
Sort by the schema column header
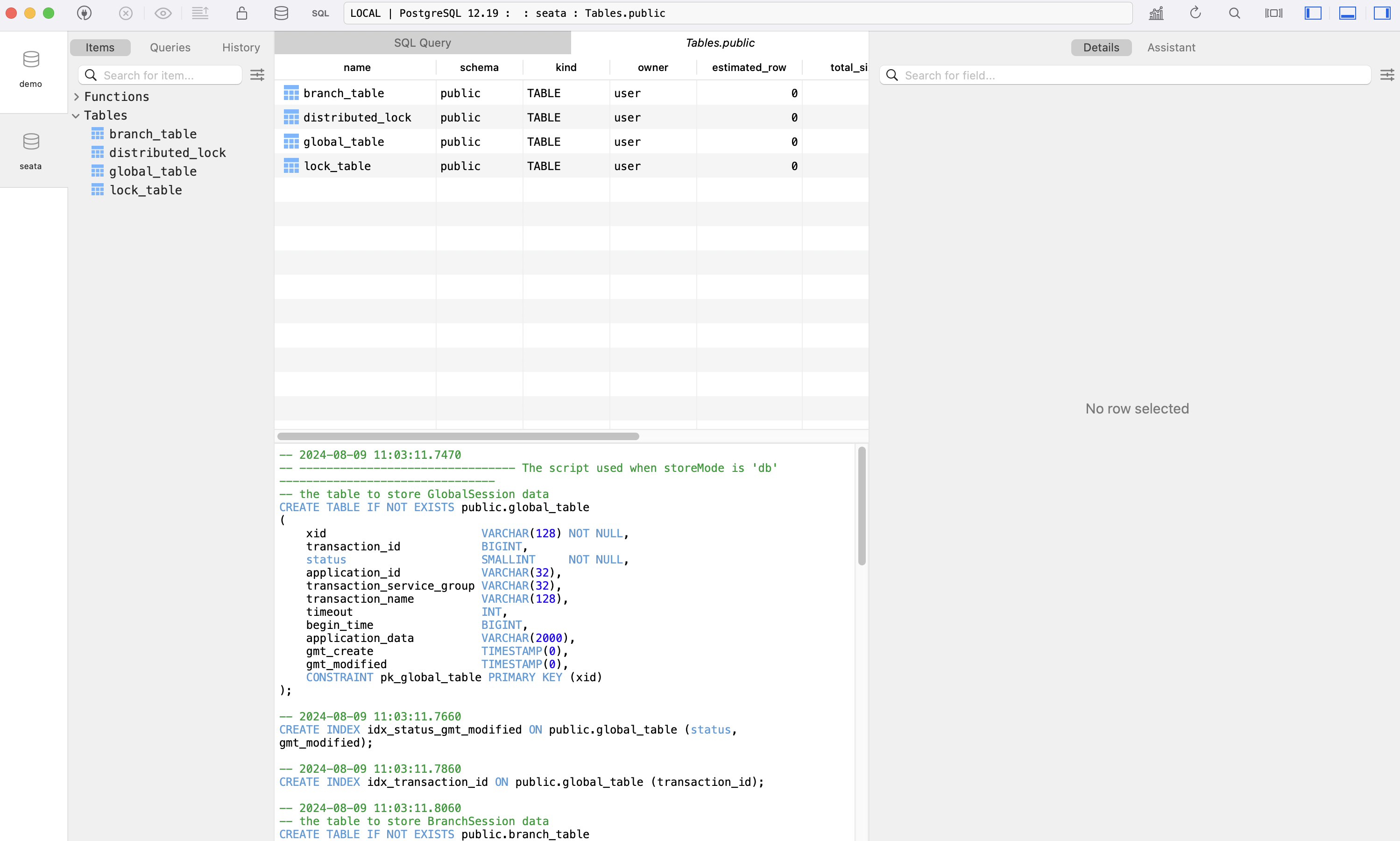point(479,67)
